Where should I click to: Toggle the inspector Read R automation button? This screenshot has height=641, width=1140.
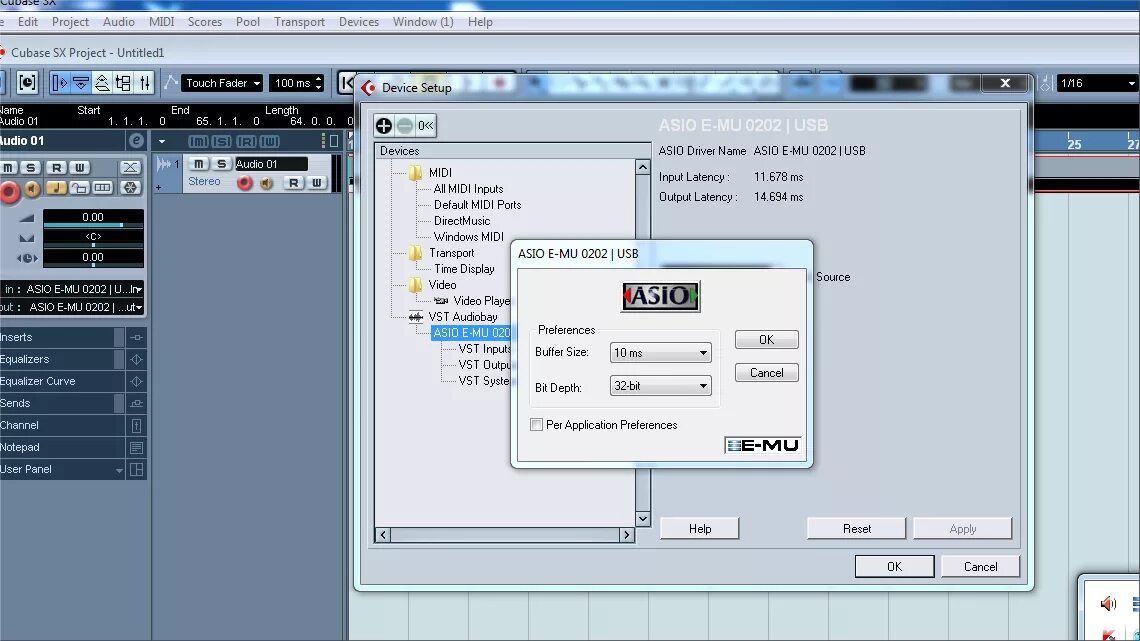point(56,168)
